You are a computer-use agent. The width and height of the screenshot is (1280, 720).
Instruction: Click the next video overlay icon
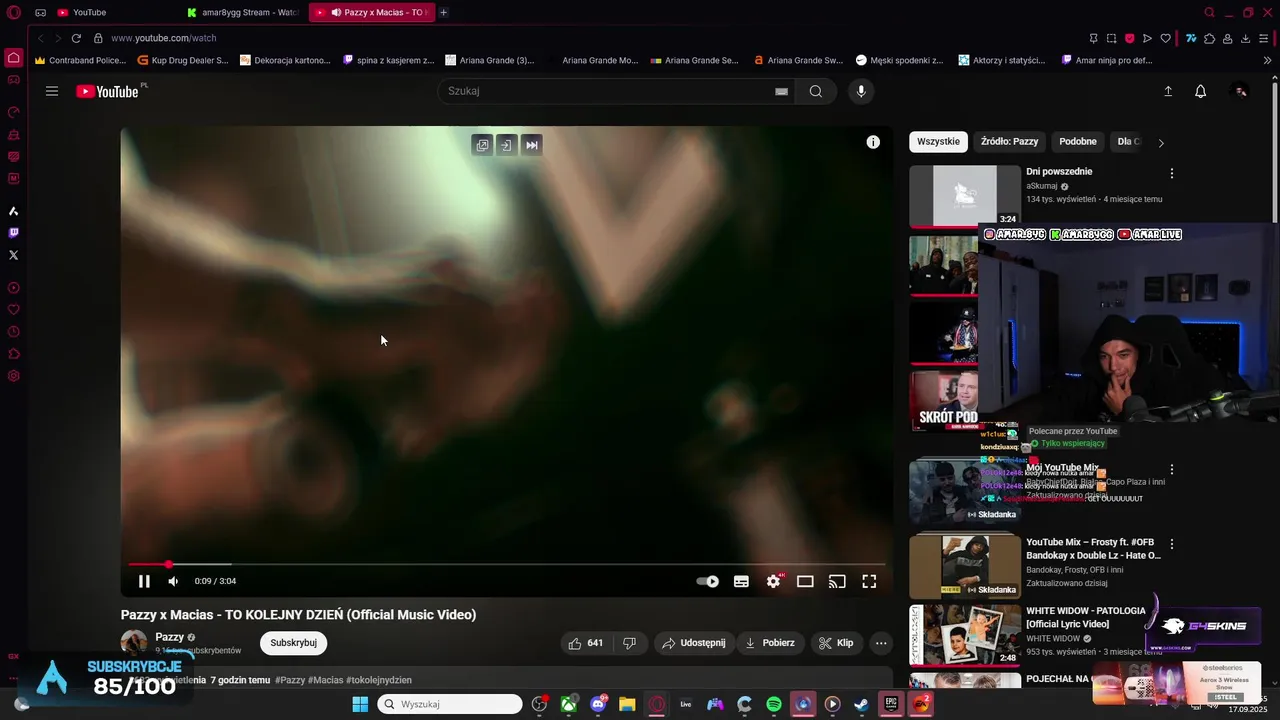pos(532,145)
